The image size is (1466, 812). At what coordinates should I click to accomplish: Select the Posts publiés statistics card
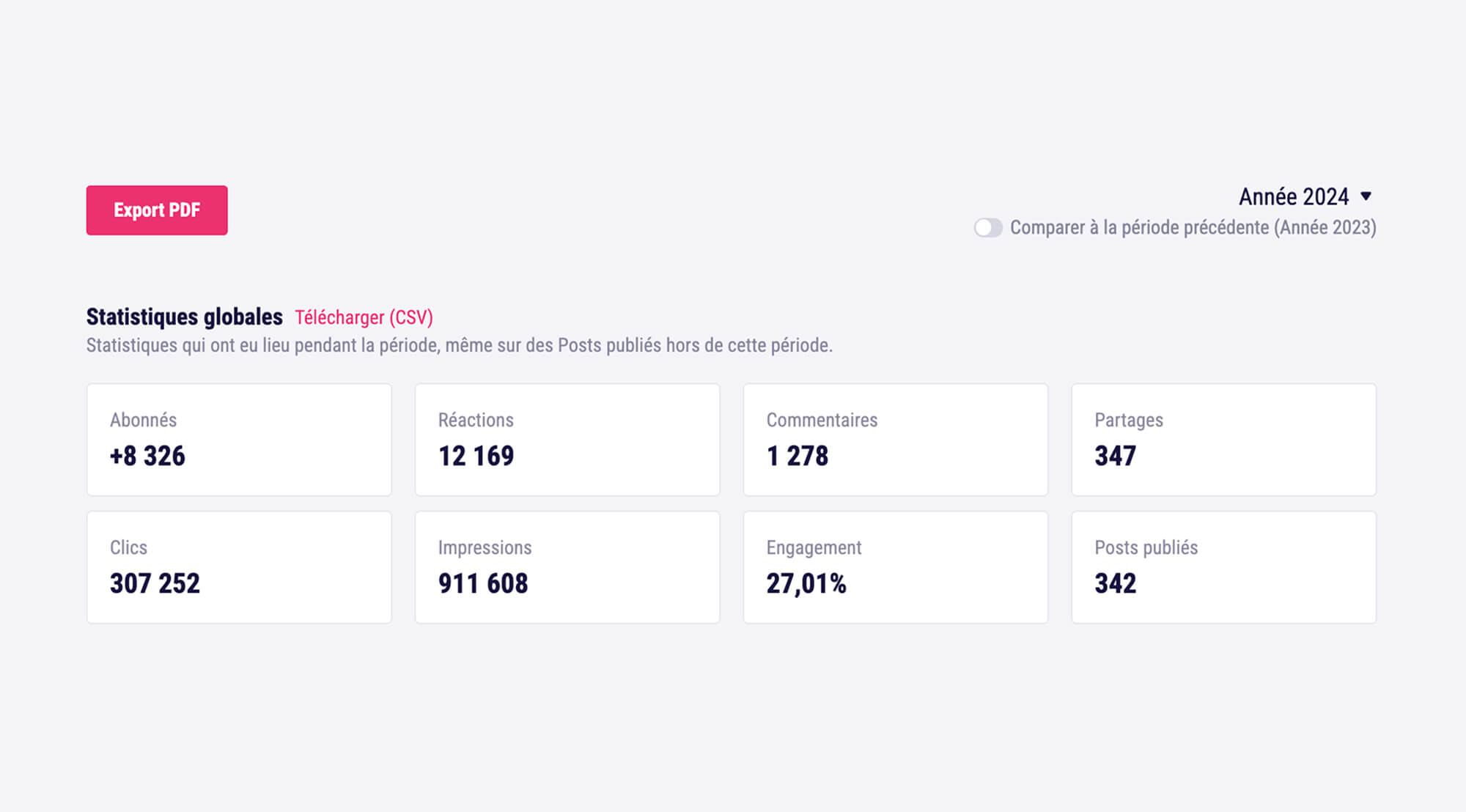click(1224, 567)
